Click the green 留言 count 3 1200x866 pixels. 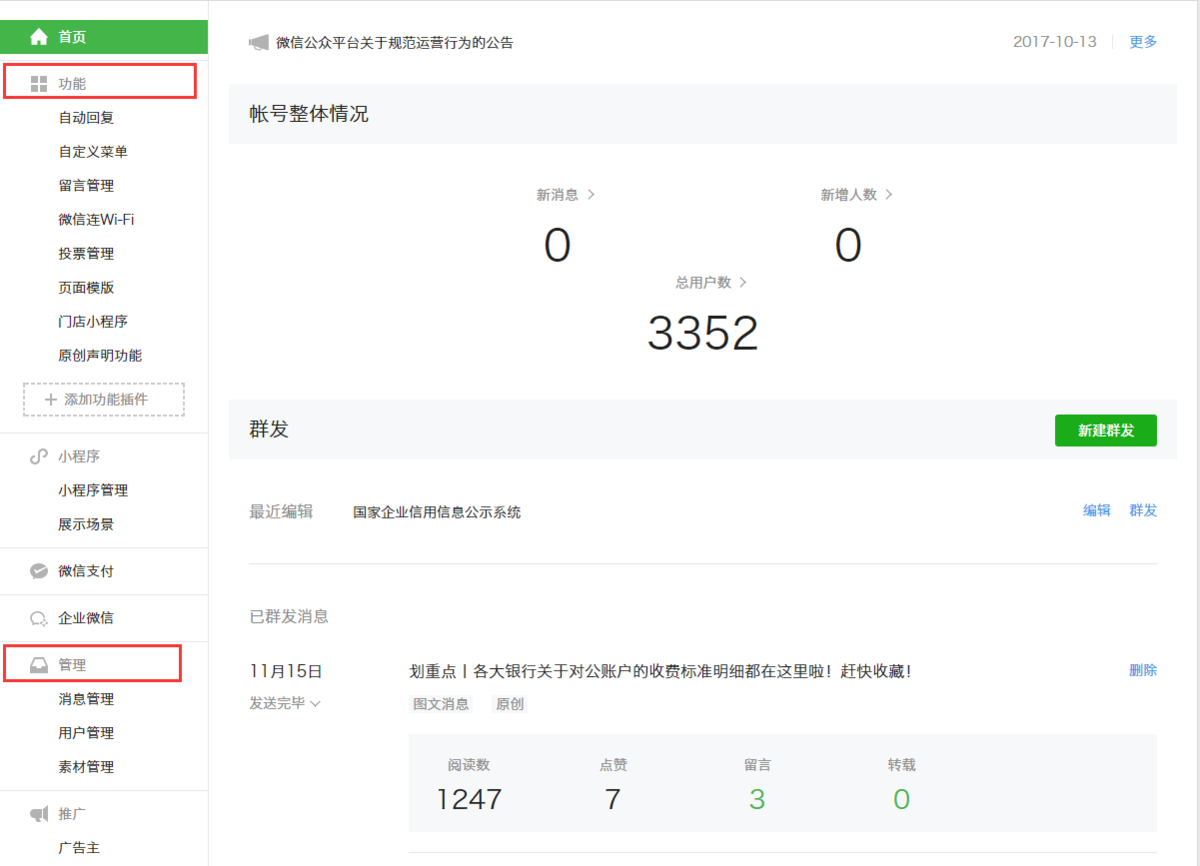pos(757,799)
